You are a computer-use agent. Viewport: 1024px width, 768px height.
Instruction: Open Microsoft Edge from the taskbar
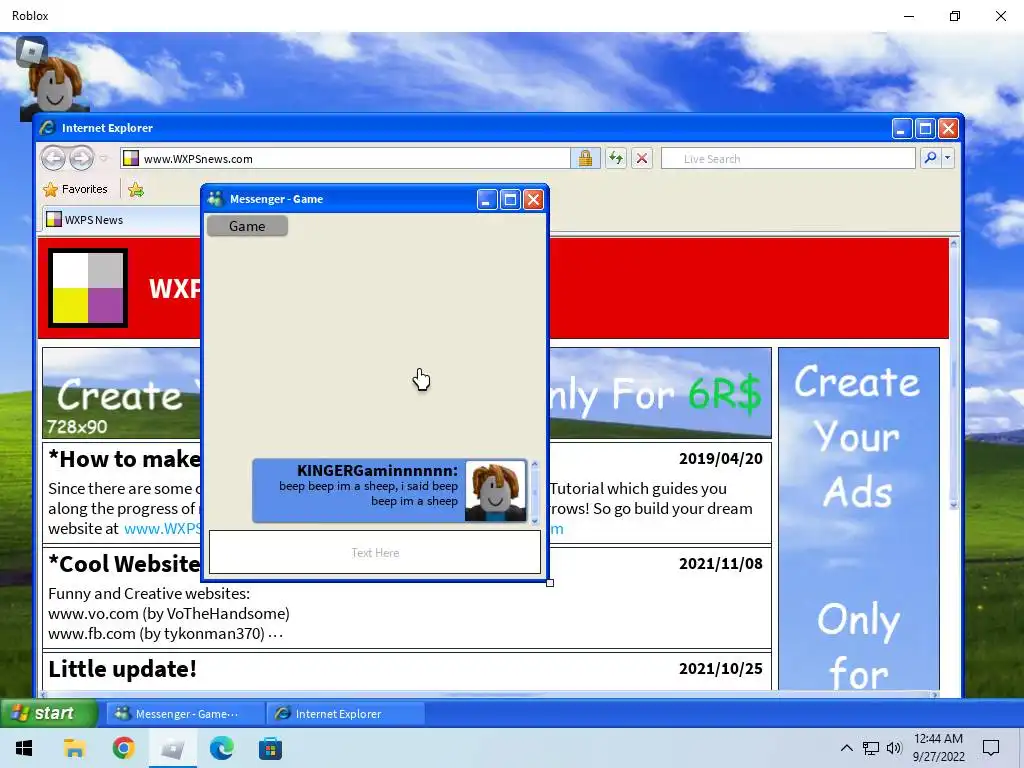point(221,748)
